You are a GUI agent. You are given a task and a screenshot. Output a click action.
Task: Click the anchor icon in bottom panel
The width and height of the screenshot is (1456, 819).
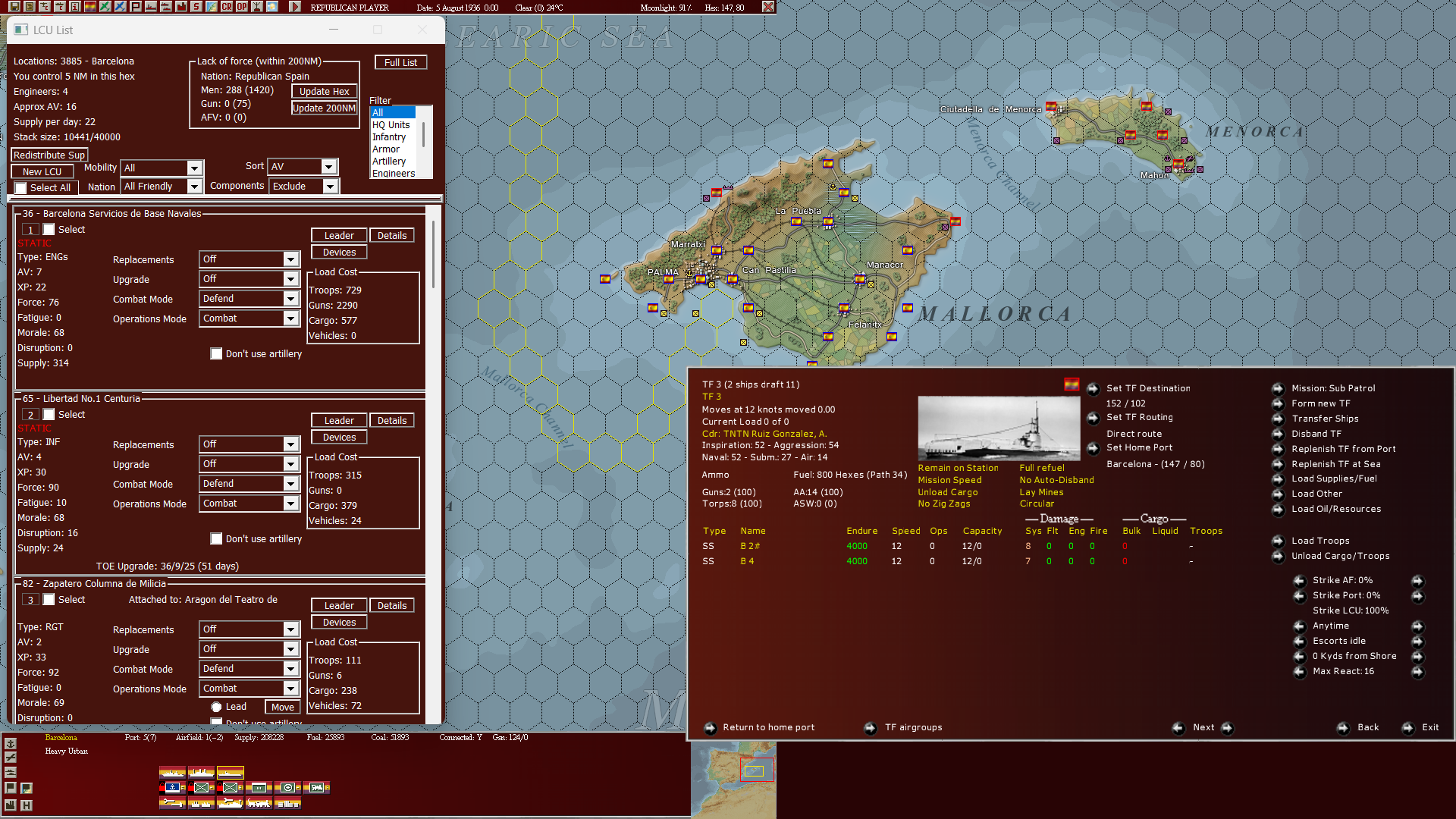(172, 787)
